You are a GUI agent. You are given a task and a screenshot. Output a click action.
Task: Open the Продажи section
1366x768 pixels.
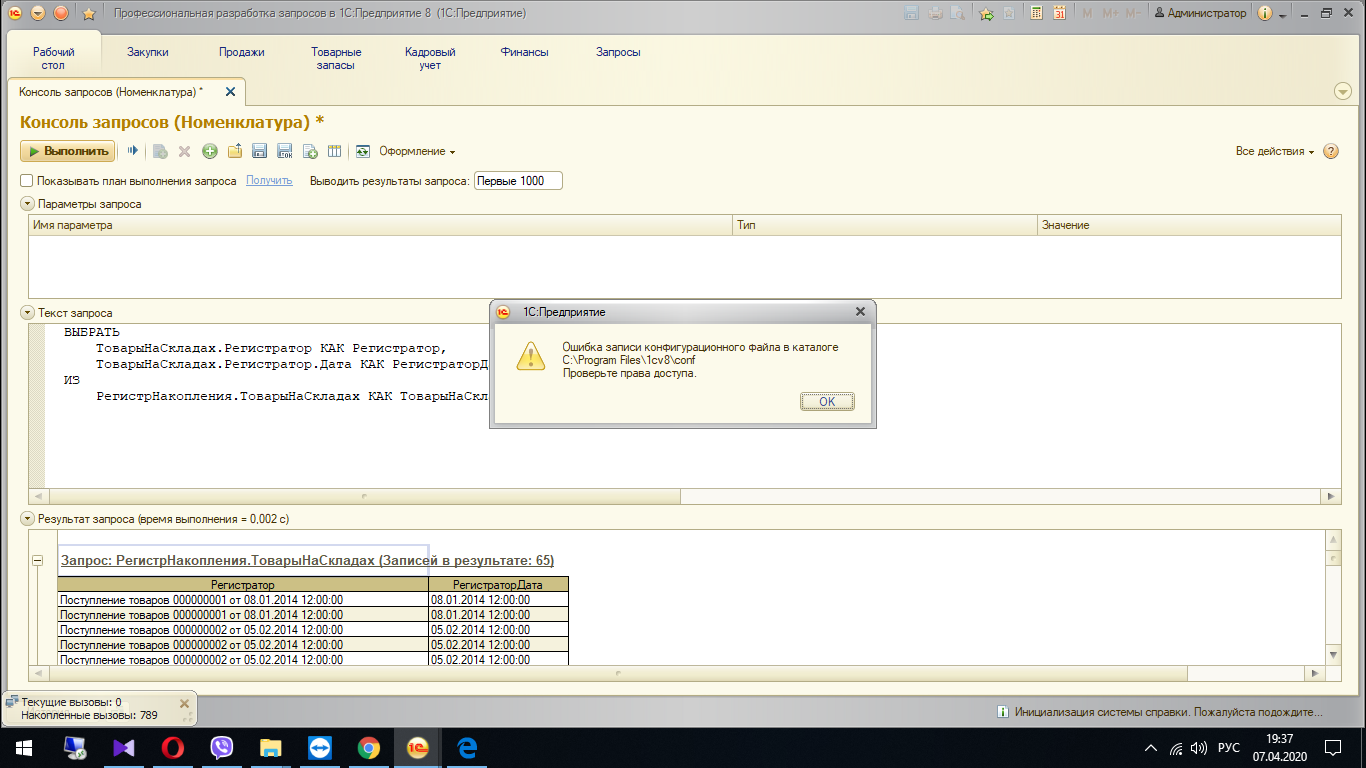click(x=242, y=52)
